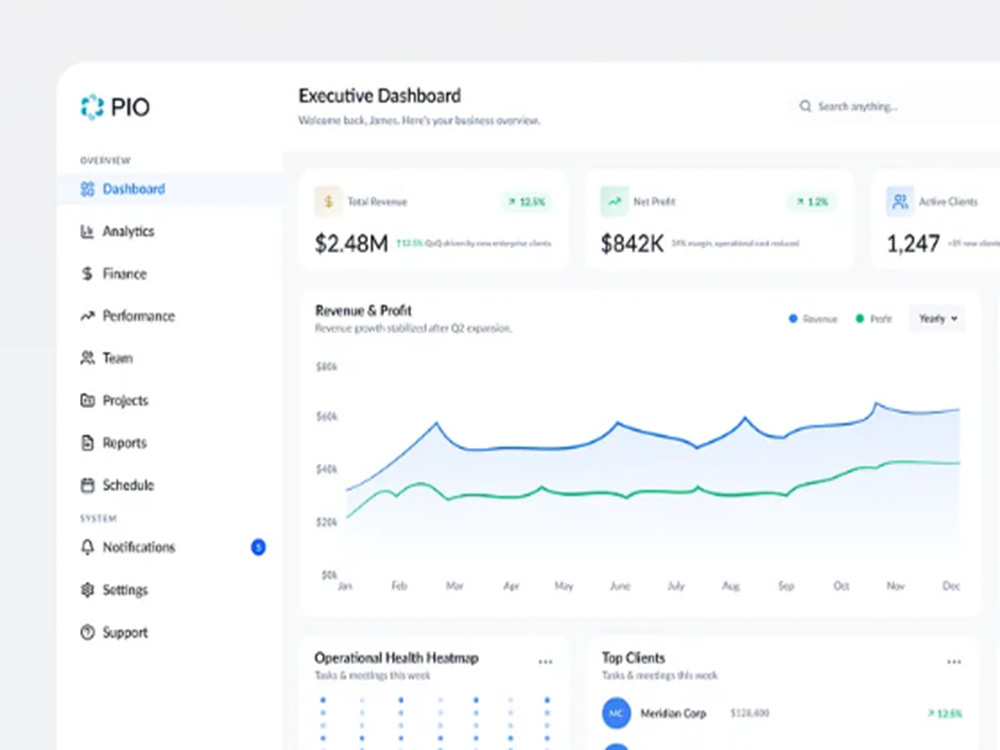Open the Support page
Image resolution: width=1000 pixels, height=750 pixels.
click(125, 633)
